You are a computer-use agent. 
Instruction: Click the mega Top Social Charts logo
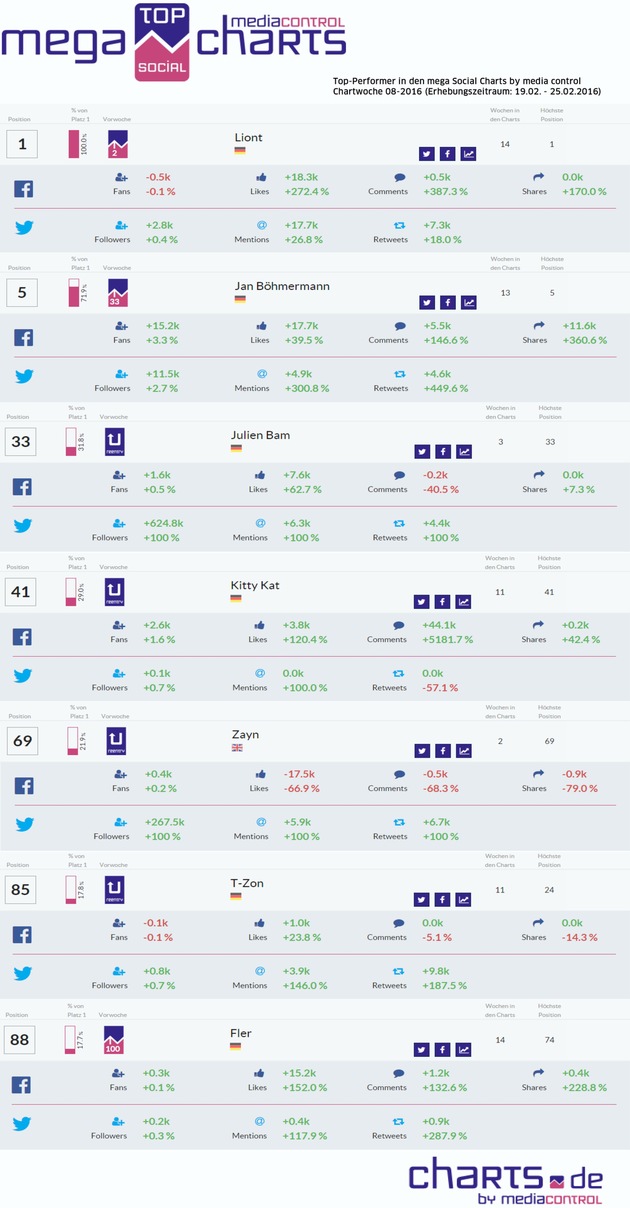coord(174,41)
